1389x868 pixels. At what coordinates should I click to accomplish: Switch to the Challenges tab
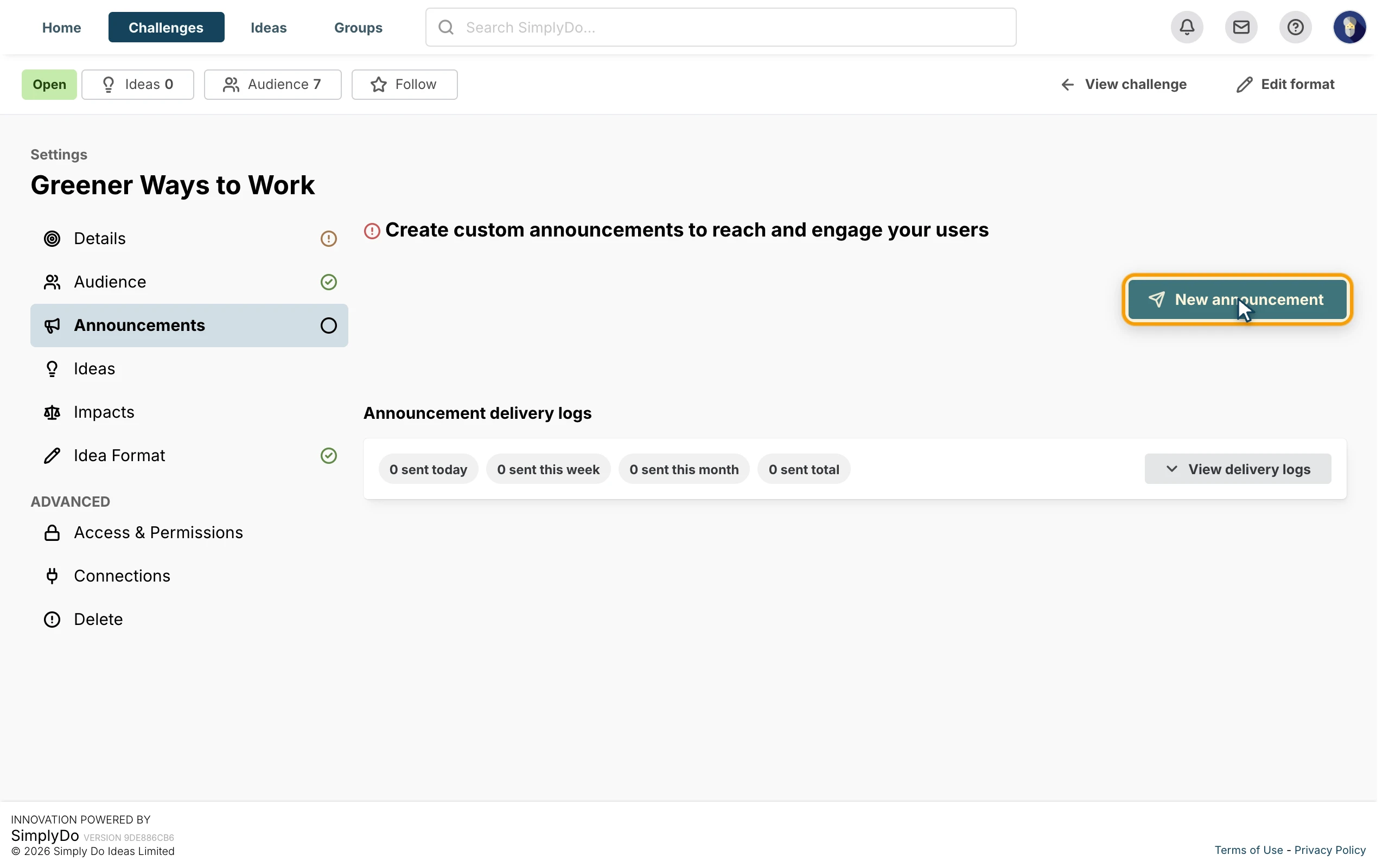coord(167,27)
